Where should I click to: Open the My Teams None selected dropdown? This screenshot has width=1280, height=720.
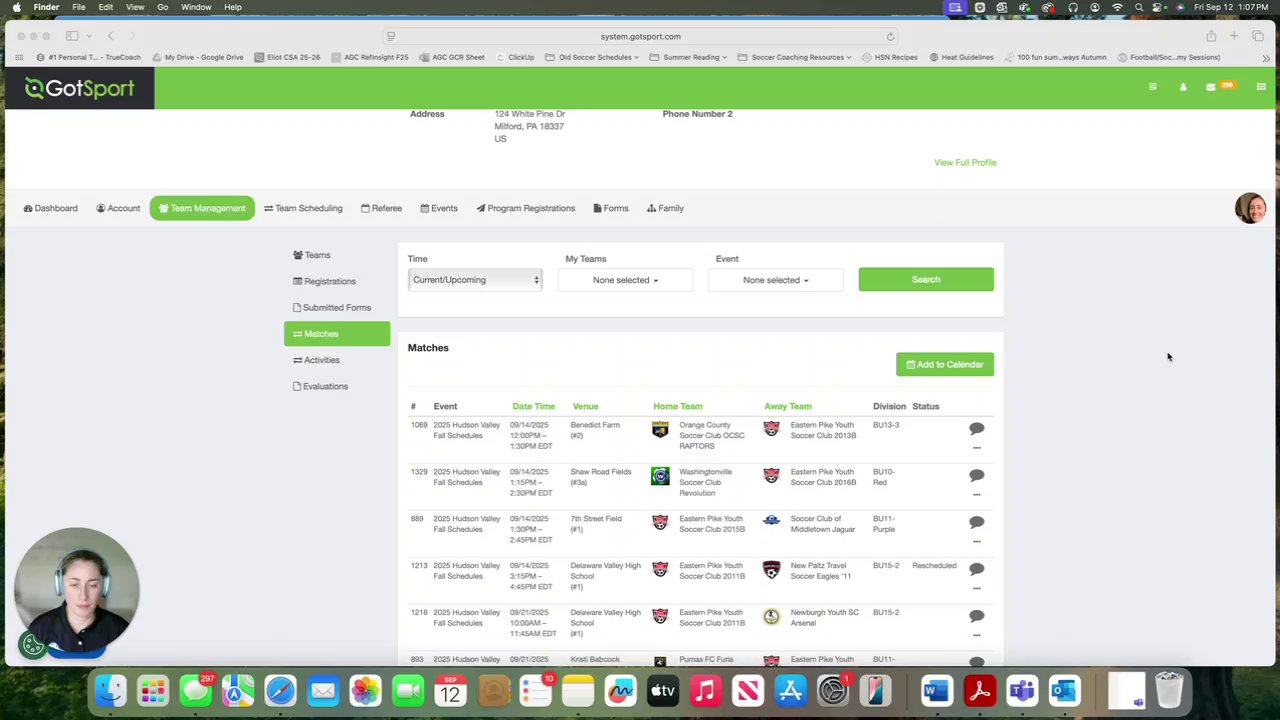(625, 280)
